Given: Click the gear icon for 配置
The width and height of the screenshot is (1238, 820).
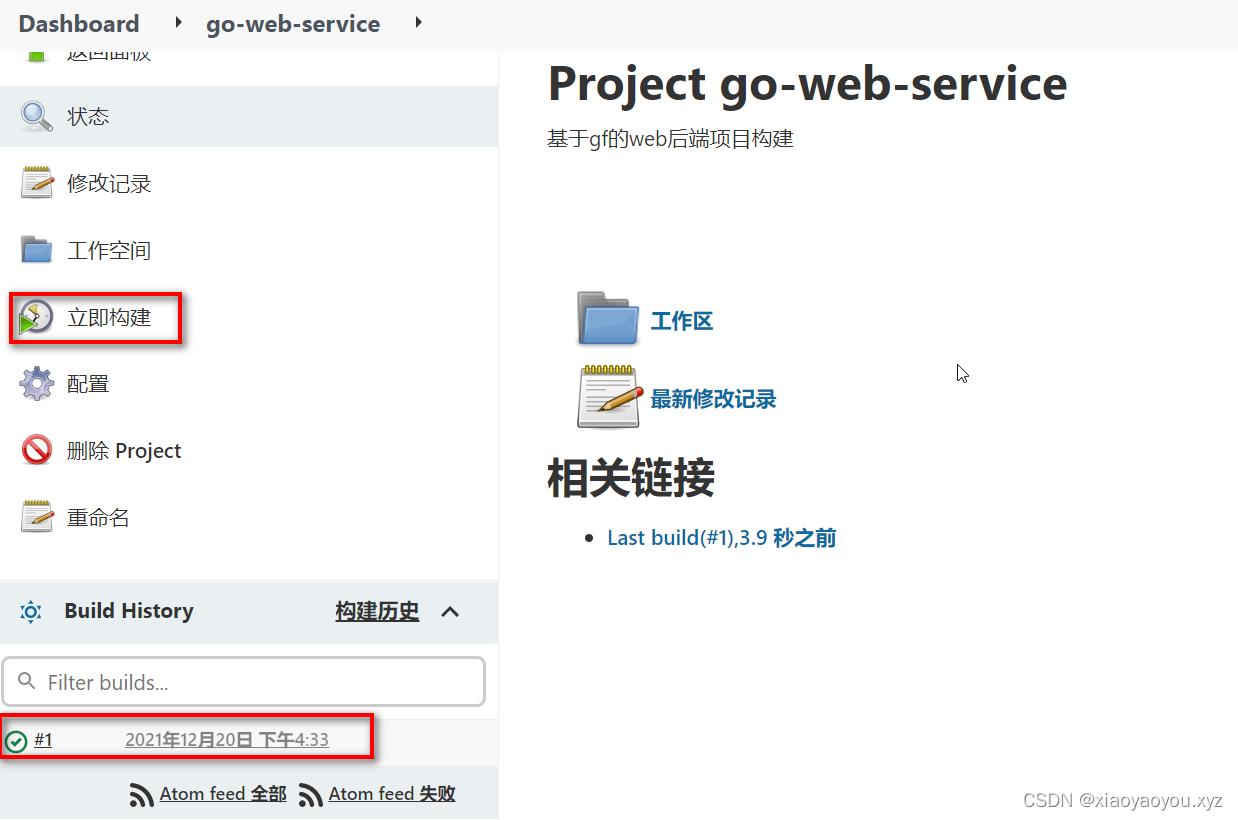Looking at the screenshot, I should [x=37, y=383].
